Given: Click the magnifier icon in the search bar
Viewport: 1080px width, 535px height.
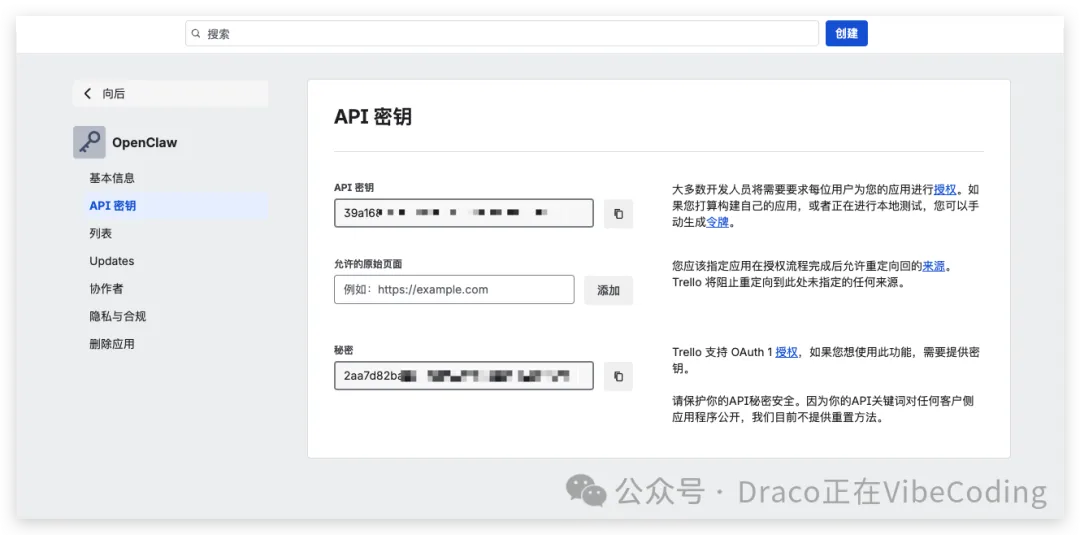Looking at the screenshot, I should point(196,33).
